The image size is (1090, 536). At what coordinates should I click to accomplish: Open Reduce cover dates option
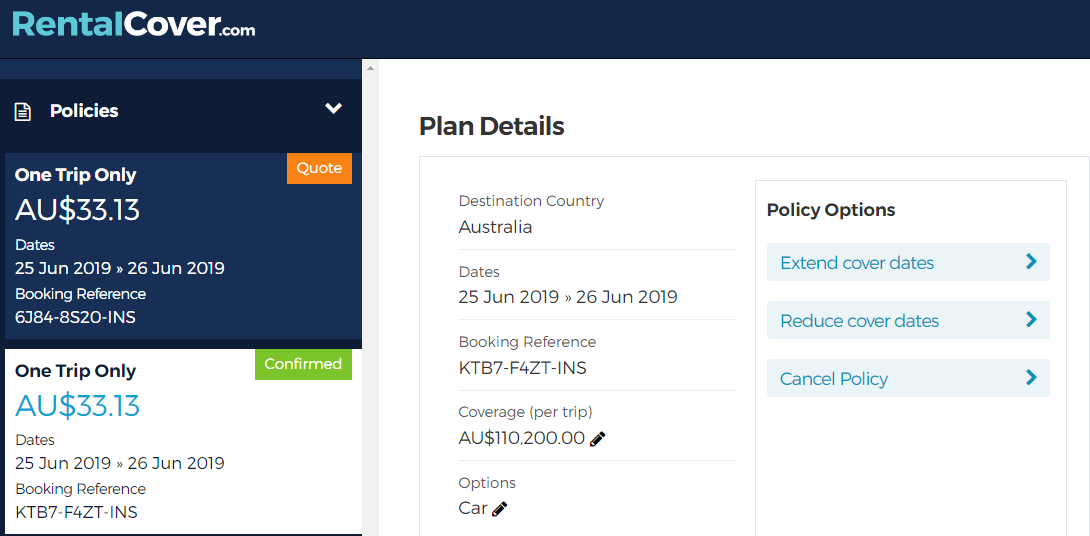[x=908, y=320]
